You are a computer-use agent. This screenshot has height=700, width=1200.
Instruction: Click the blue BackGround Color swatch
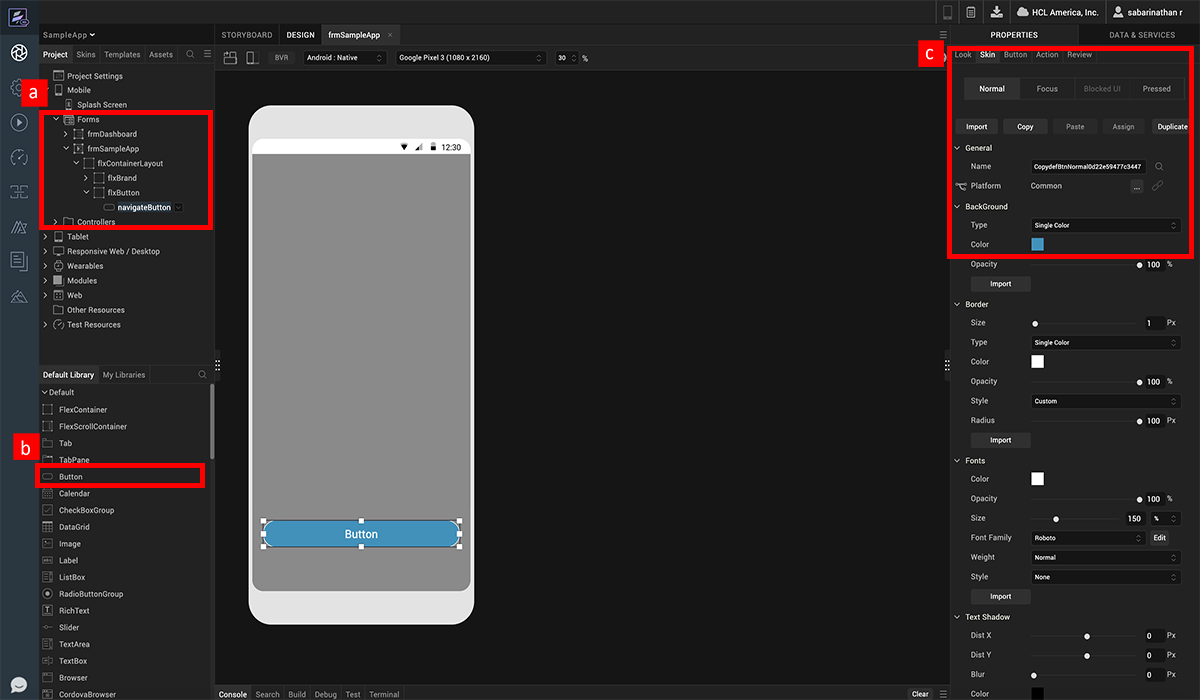[x=1037, y=244]
